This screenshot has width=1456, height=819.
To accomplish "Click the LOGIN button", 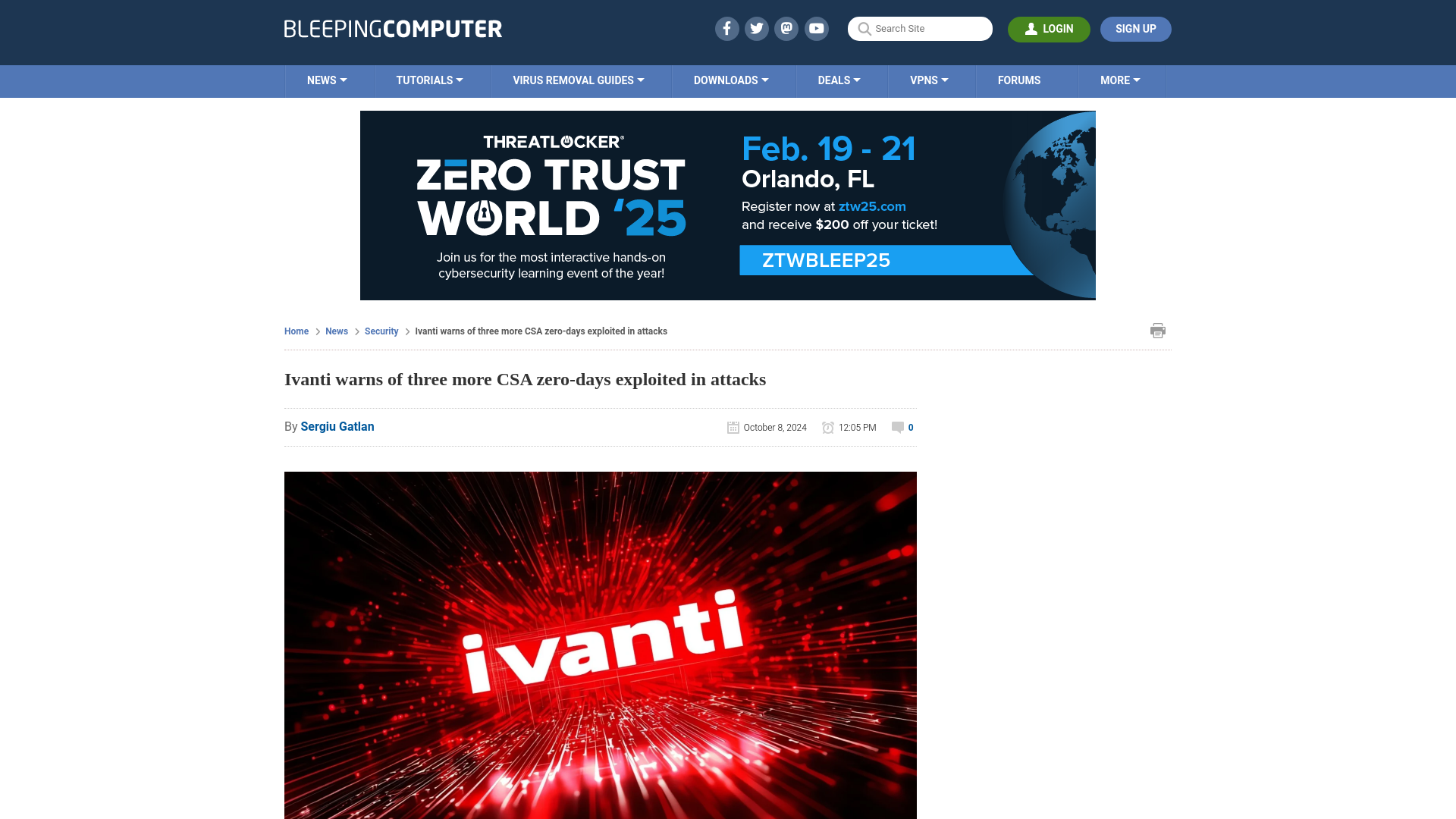I will click(1049, 29).
